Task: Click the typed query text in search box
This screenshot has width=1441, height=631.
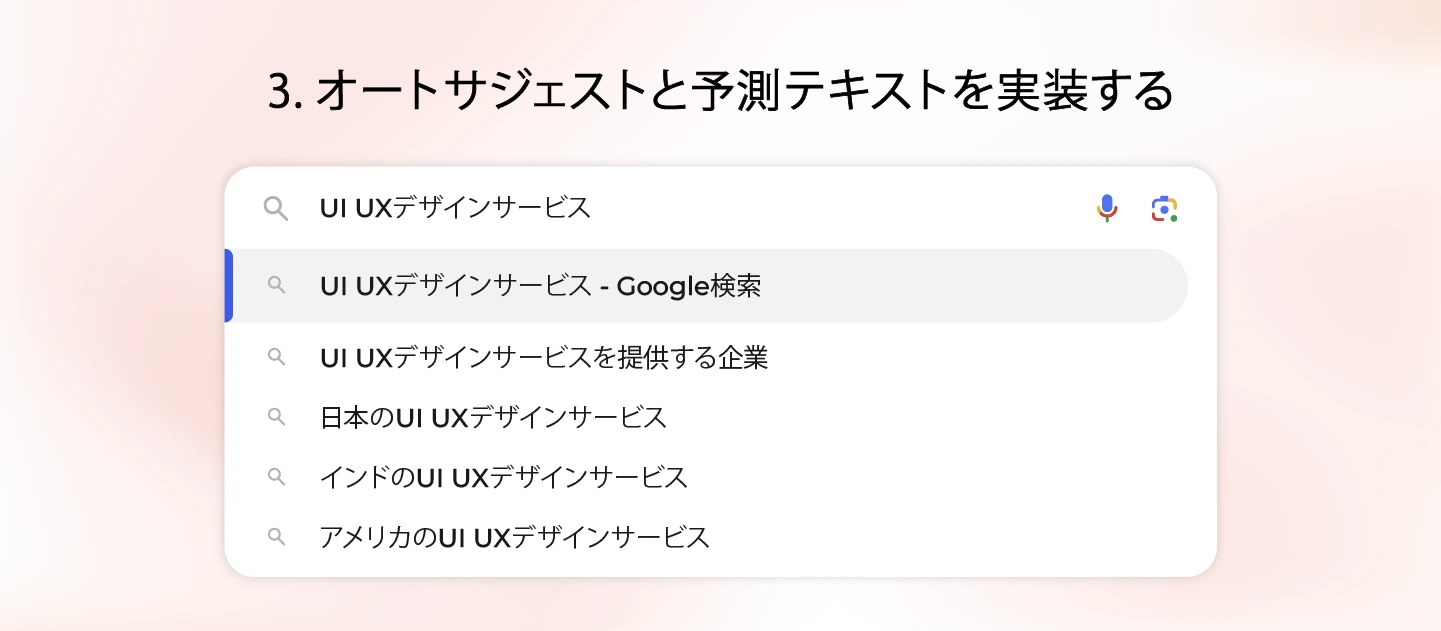Action: pyautogui.click(x=455, y=208)
